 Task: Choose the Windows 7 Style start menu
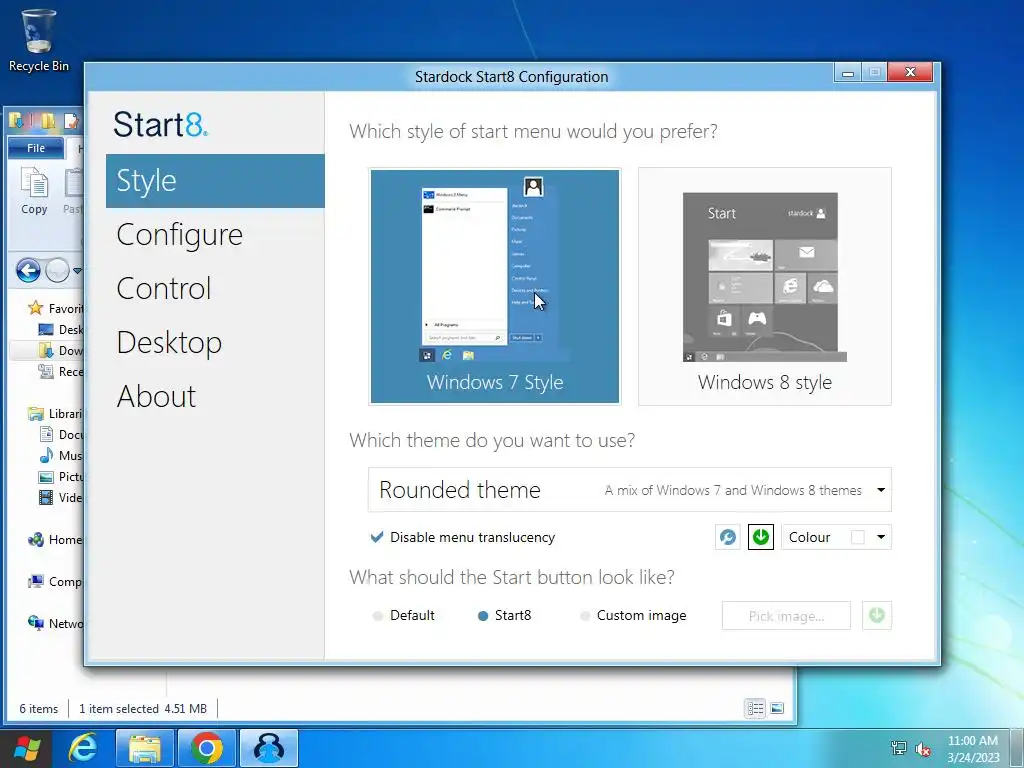coord(495,287)
